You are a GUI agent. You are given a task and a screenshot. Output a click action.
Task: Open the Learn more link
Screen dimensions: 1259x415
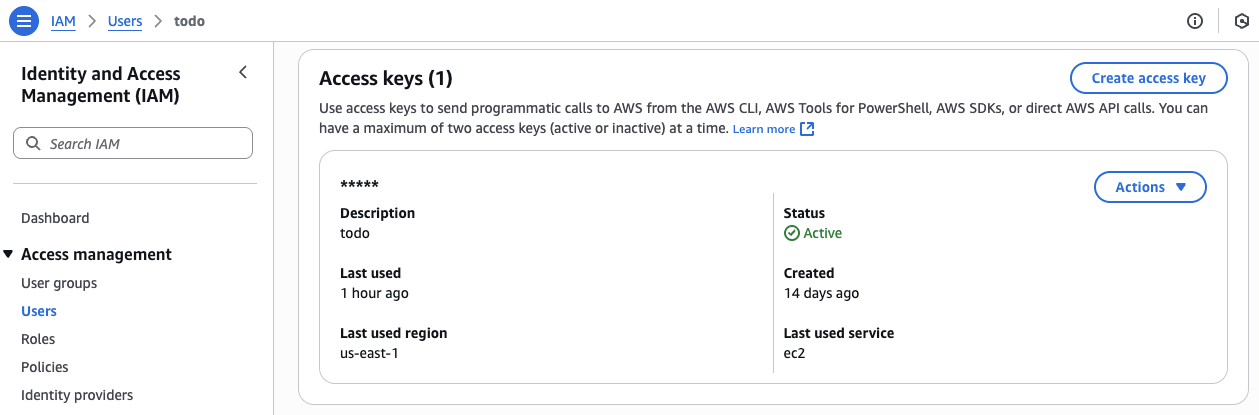click(x=764, y=129)
